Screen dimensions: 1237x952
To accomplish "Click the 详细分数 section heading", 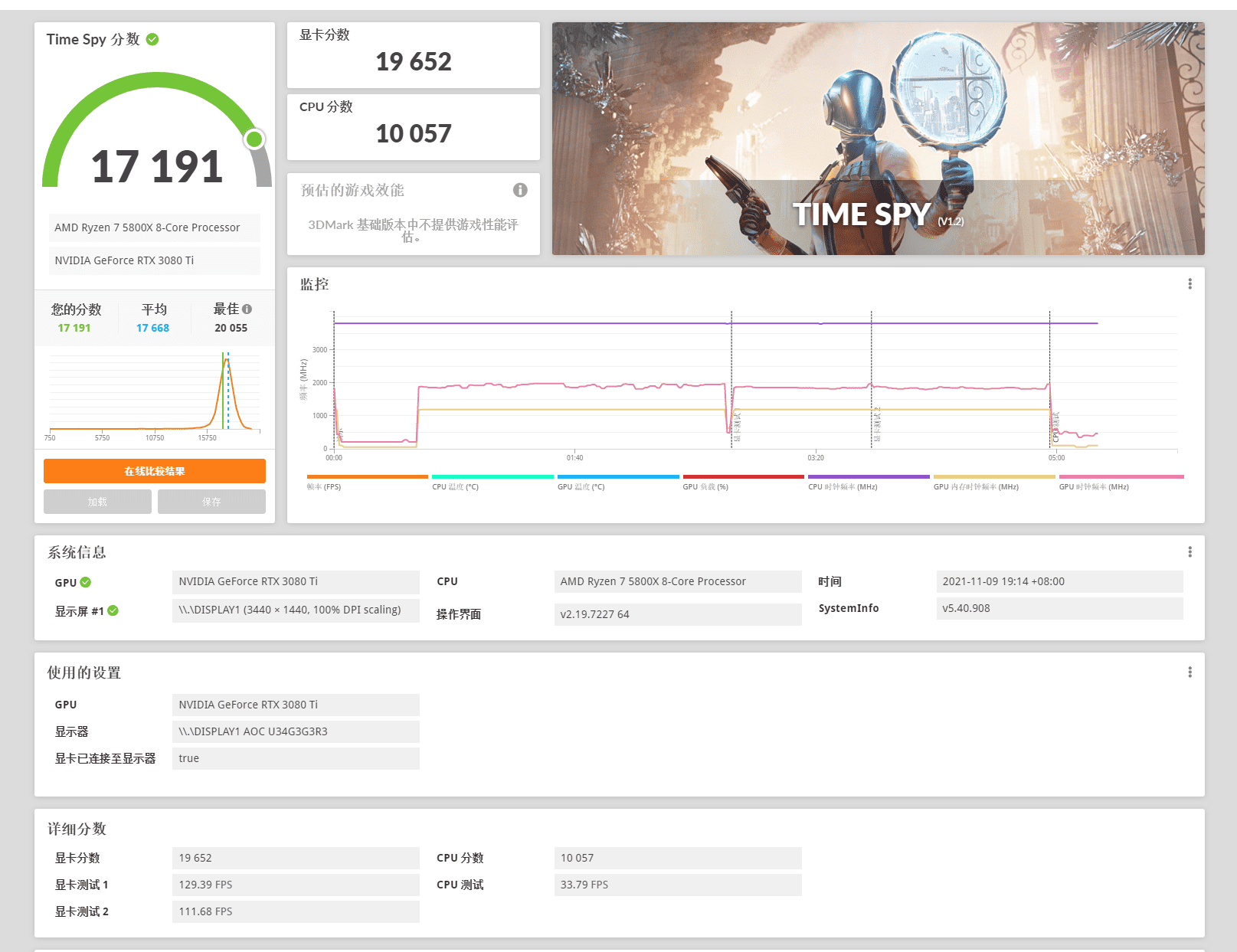I will click(x=77, y=829).
